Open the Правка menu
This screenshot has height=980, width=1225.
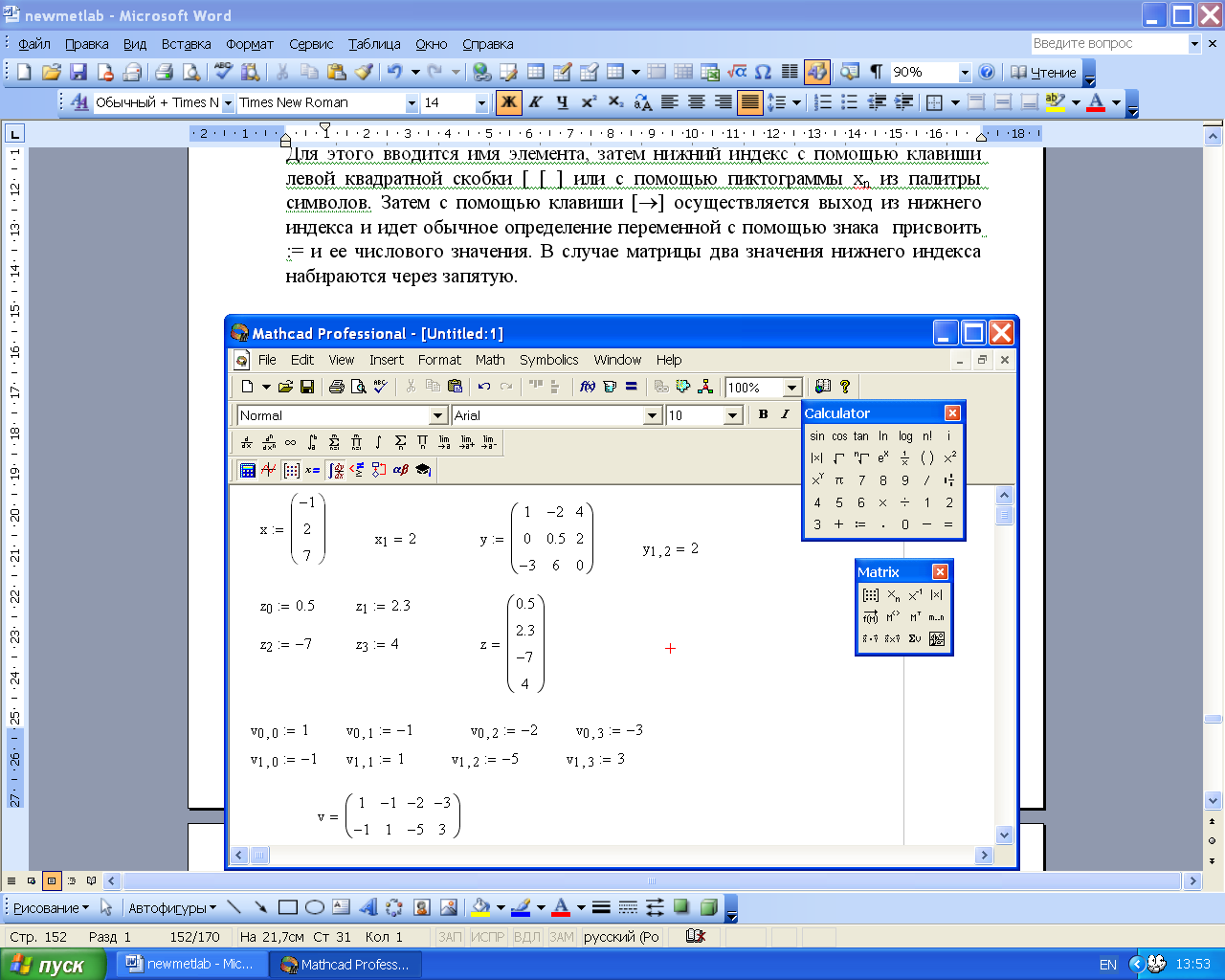pos(87,44)
